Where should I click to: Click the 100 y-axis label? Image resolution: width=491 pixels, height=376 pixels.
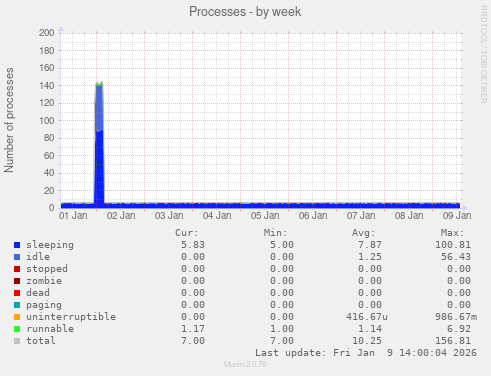pyautogui.click(x=47, y=121)
